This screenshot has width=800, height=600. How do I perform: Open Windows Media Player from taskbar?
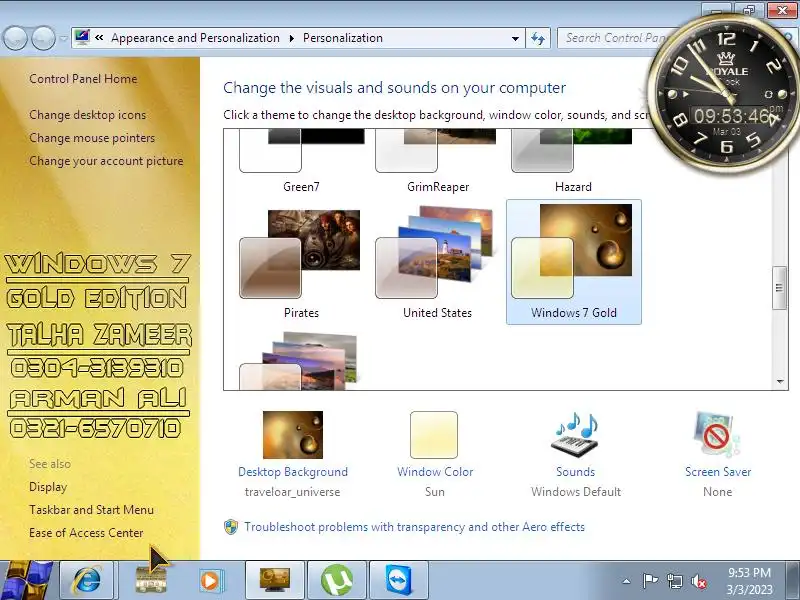pyautogui.click(x=211, y=580)
